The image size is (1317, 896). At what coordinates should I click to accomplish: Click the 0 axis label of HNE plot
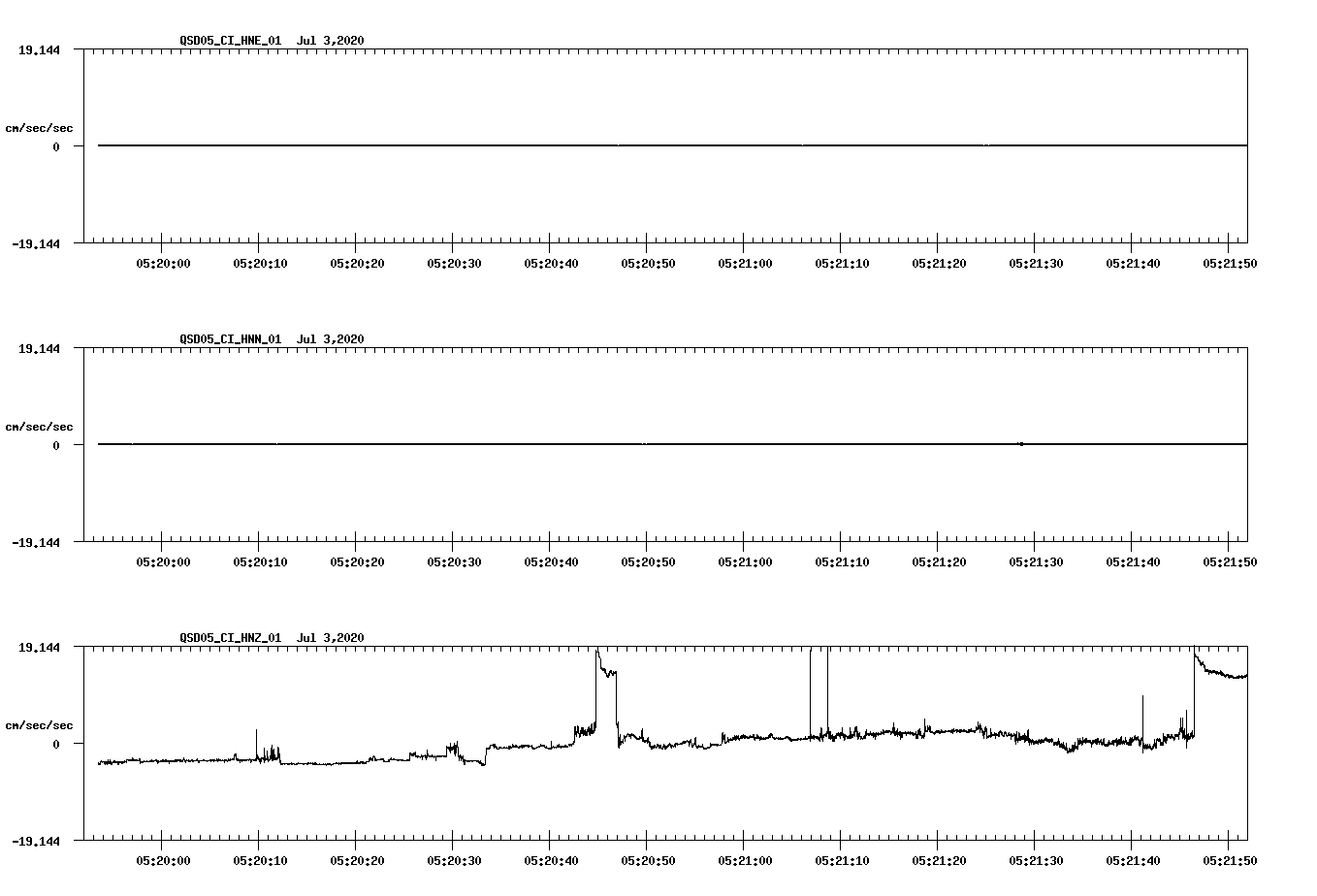(56, 146)
